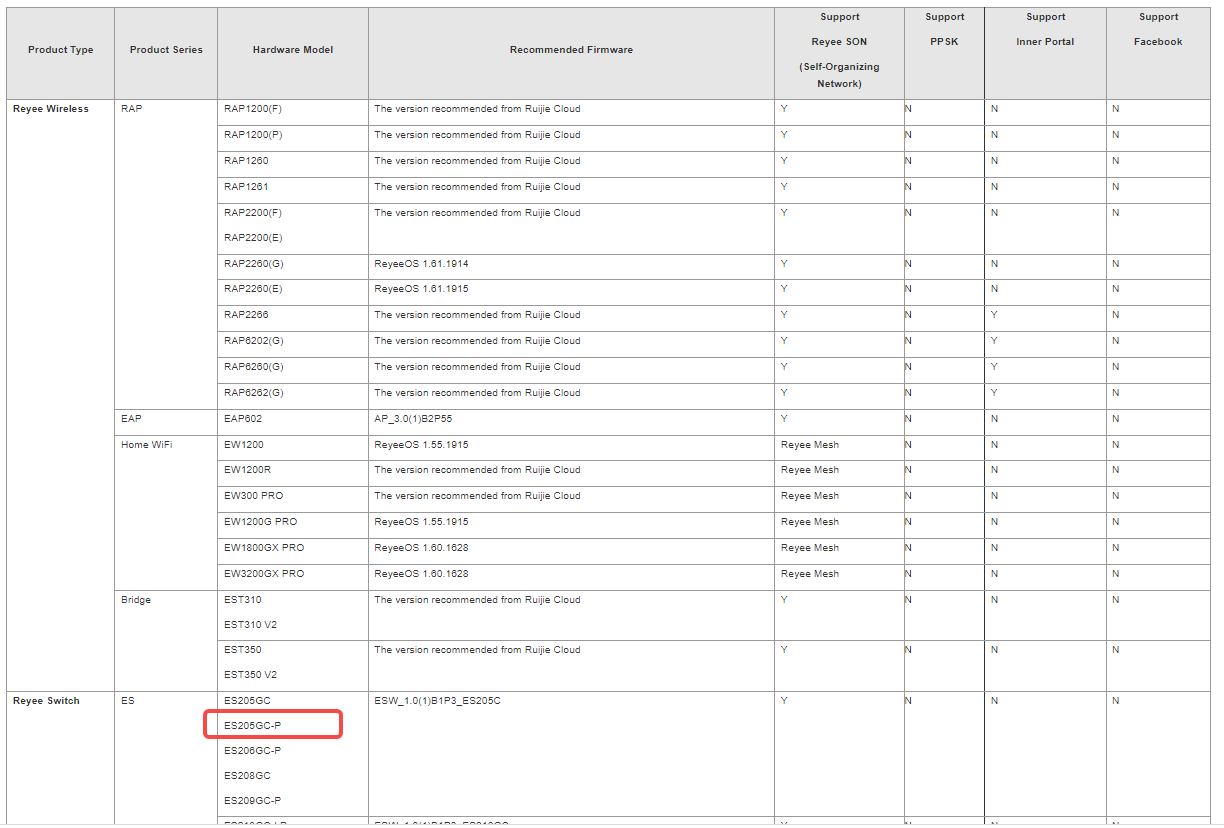
Task: Click Ruijie Cloud firmware text for RAP1200(F)
Action: (x=477, y=109)
